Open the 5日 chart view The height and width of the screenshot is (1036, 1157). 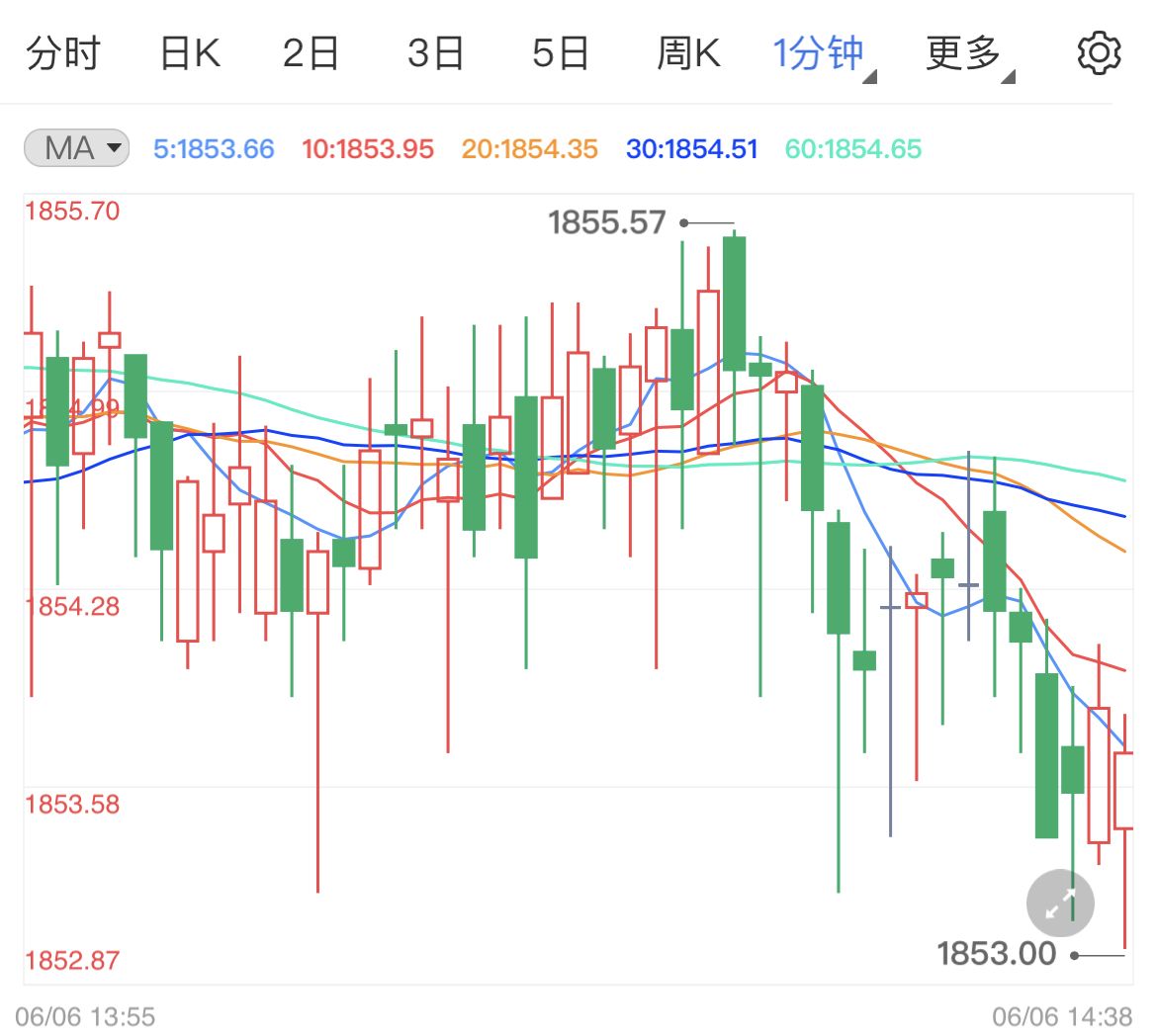click(x=560, y=55)
